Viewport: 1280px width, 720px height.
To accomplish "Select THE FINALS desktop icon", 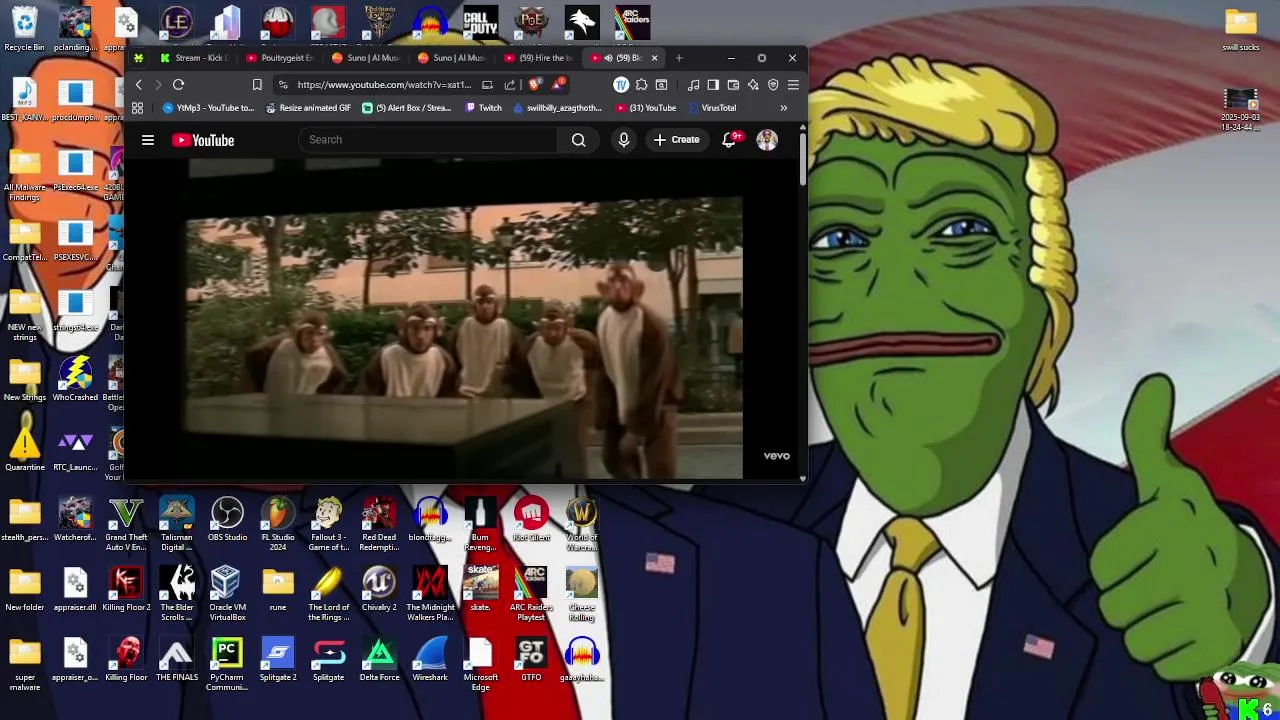I will point(177,660).
